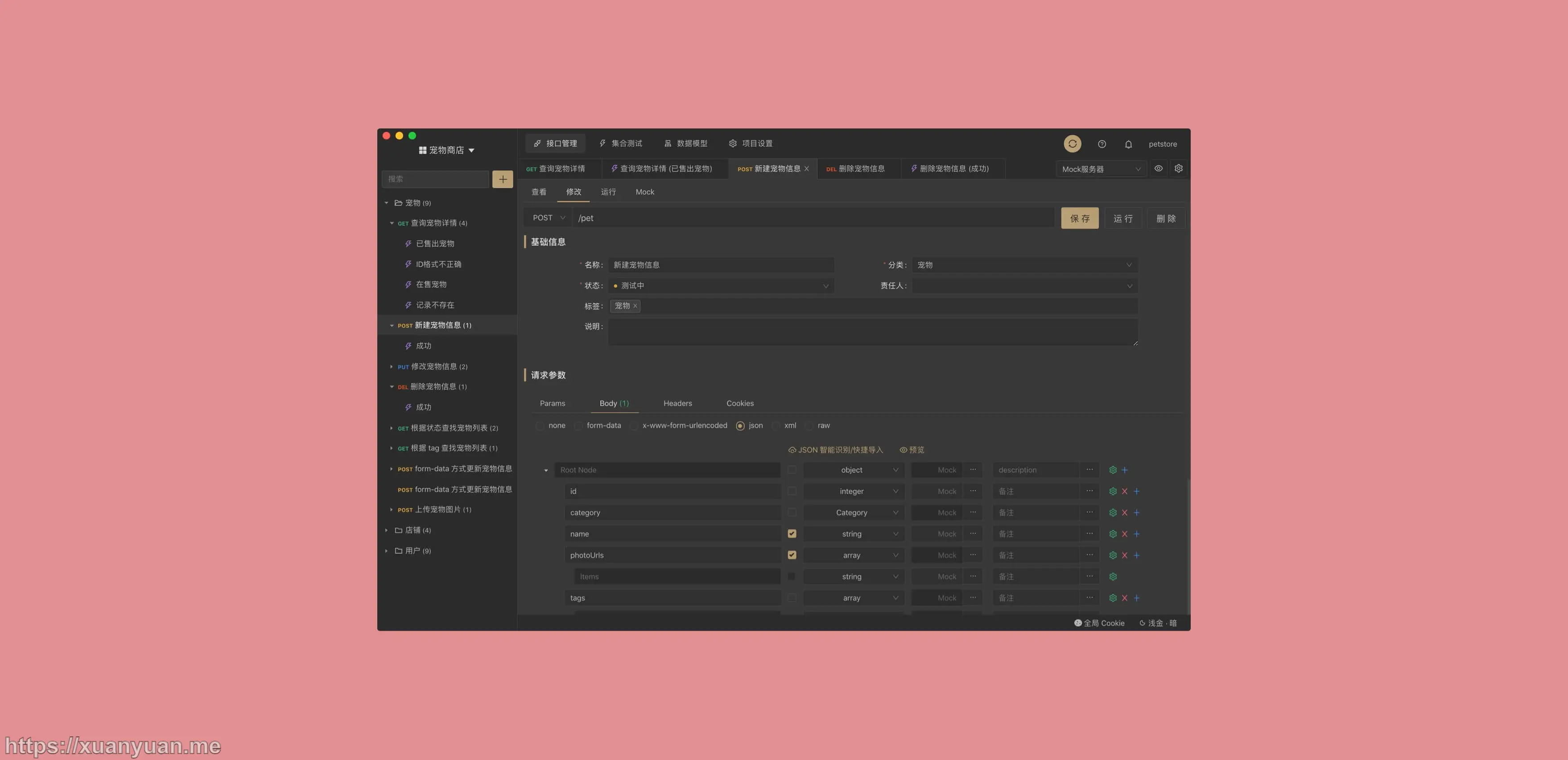Open the Mock服务器 environment dropdown
Viewport: 1568px width, 760px height.
[1101, 169]
